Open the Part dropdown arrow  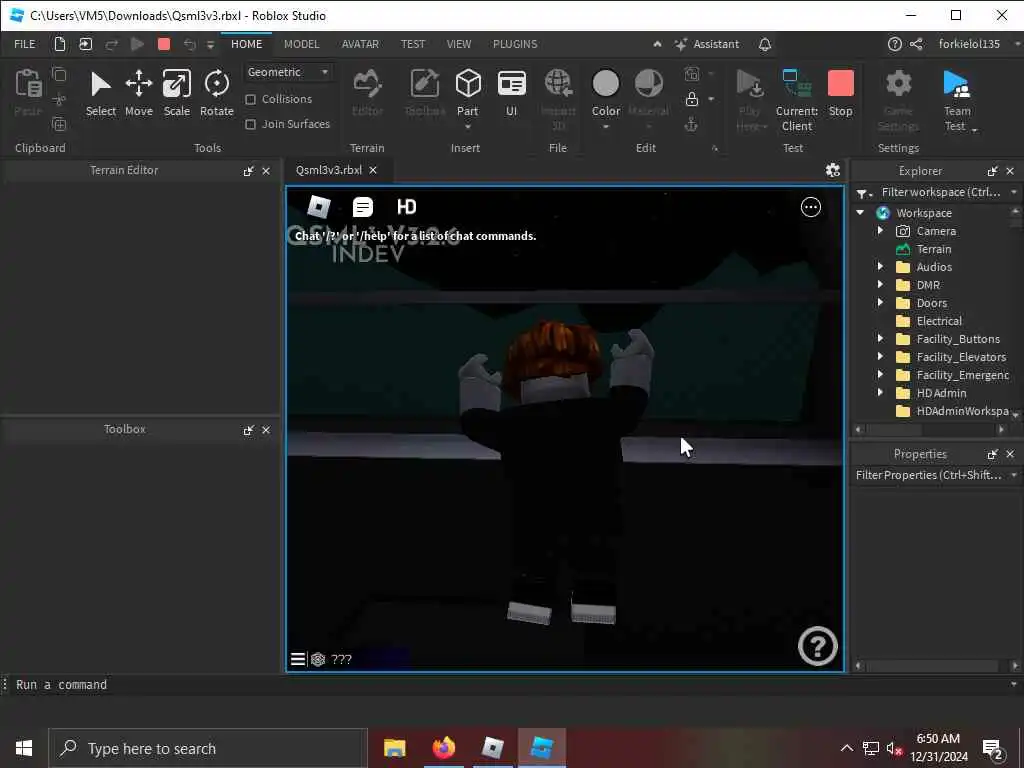pos(468,127)
